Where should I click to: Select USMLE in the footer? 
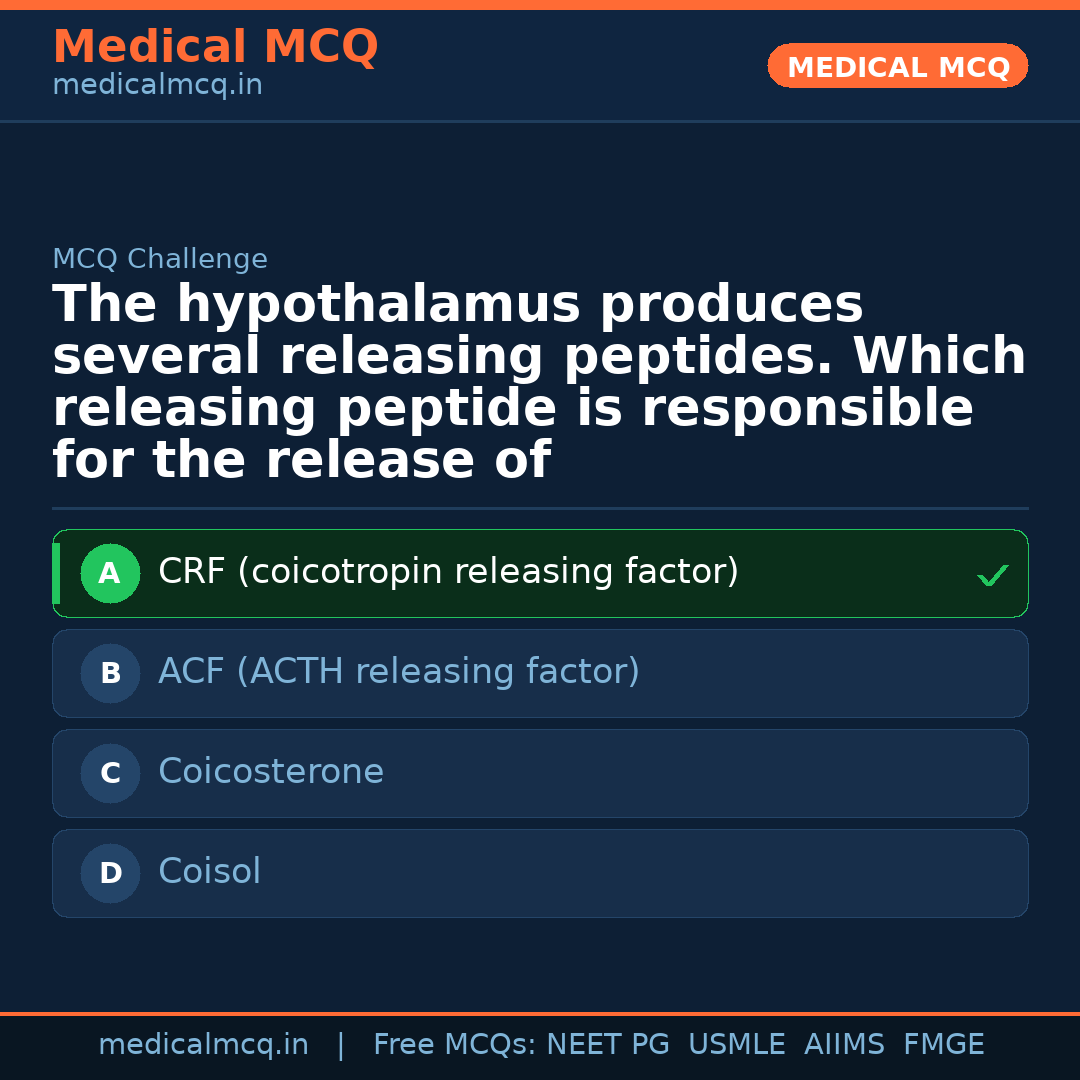(x=736, y=1045)
